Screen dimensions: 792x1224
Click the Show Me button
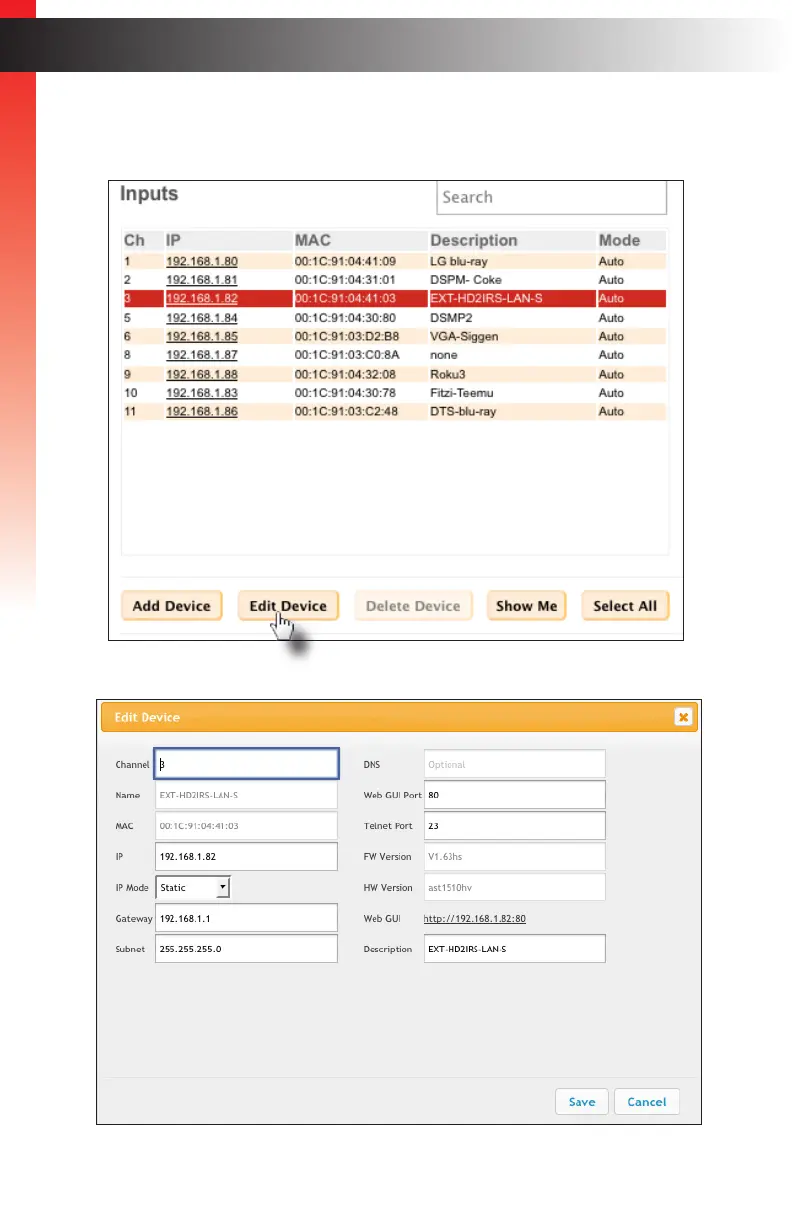tap(527, 606)
